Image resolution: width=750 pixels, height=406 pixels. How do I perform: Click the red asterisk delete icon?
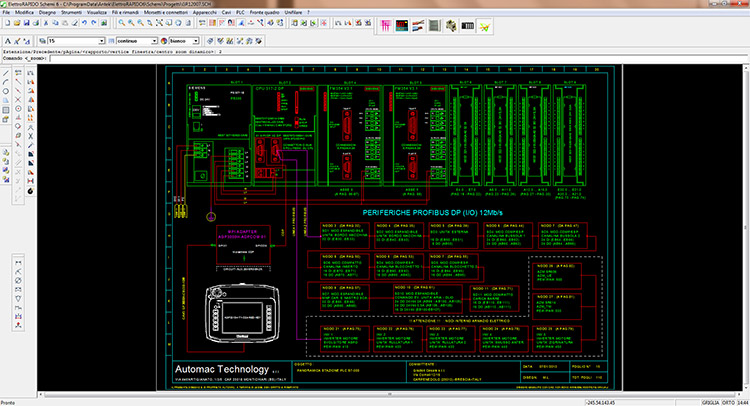click(324, 23)
